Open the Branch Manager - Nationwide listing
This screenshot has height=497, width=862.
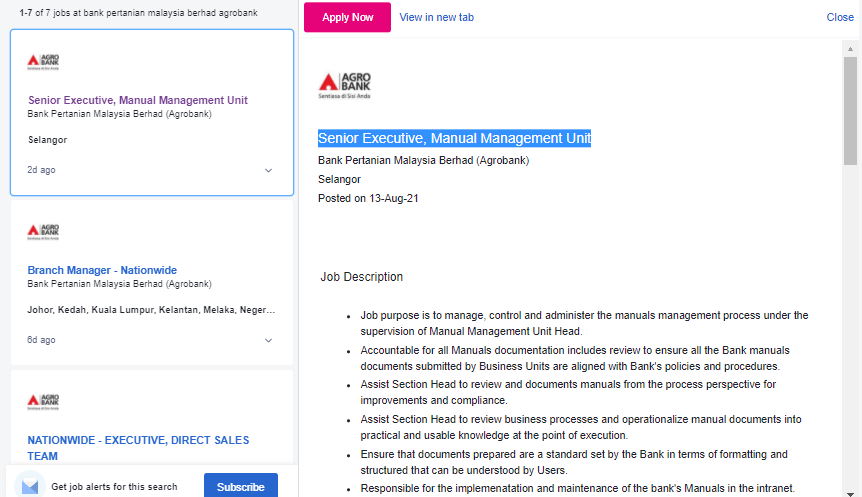[102, 270]
